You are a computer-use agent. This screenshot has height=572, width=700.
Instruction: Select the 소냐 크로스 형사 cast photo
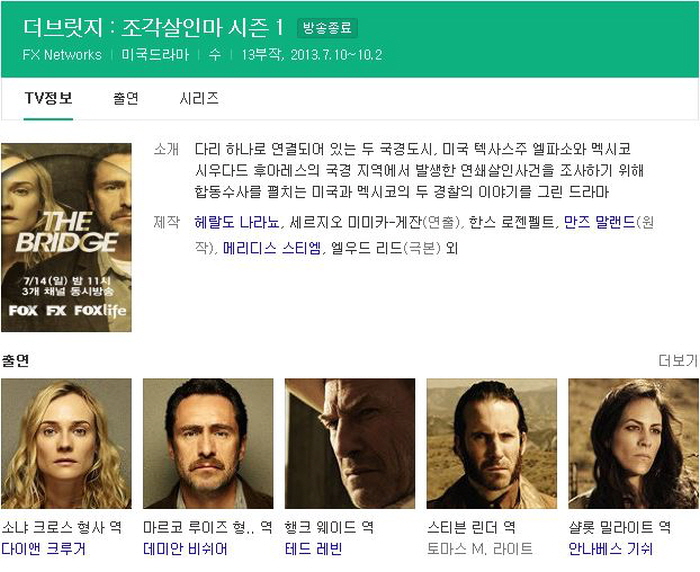(x=66, y=443)
